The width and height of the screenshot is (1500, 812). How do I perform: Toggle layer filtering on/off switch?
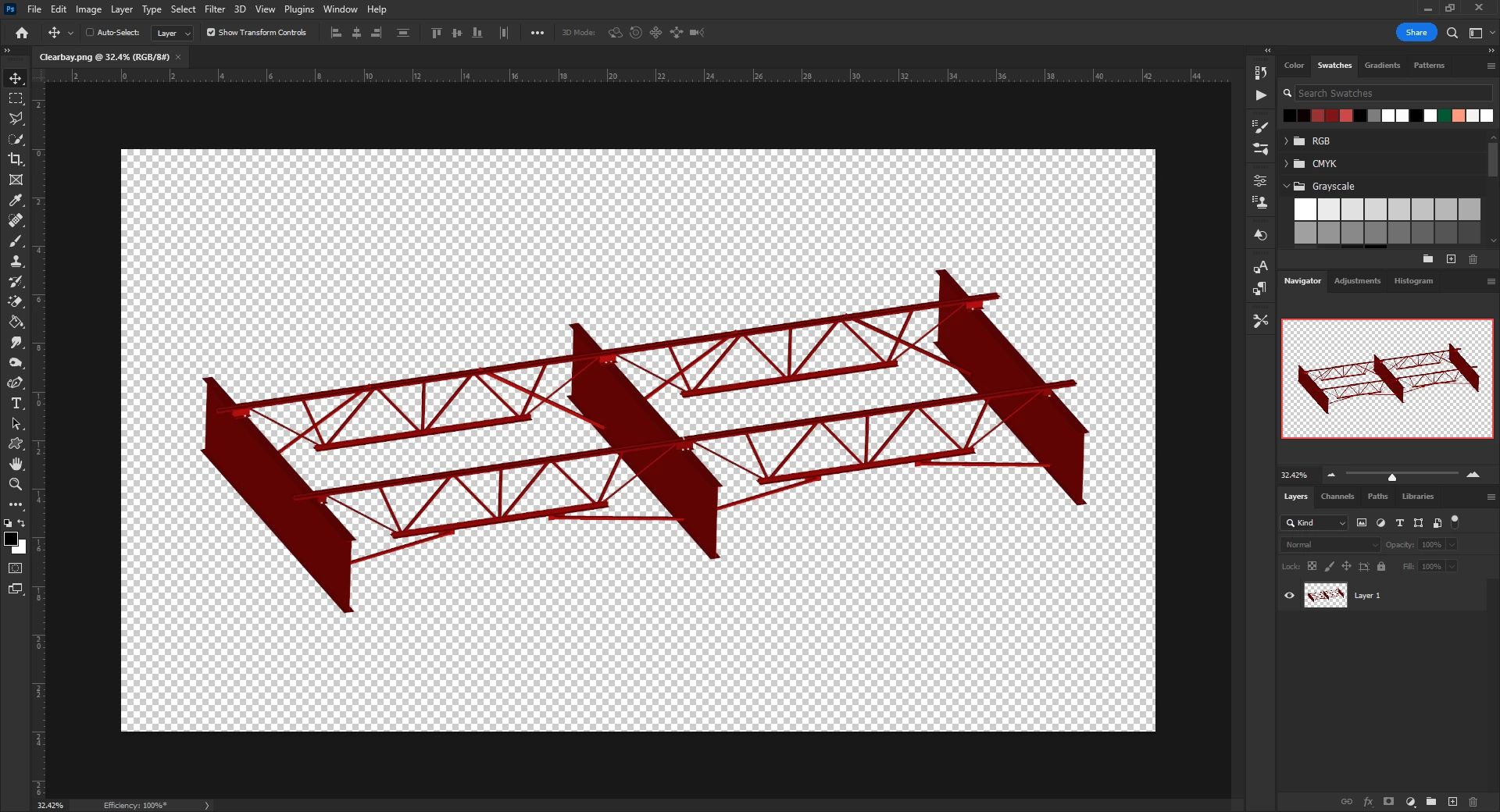(1455, 522)
